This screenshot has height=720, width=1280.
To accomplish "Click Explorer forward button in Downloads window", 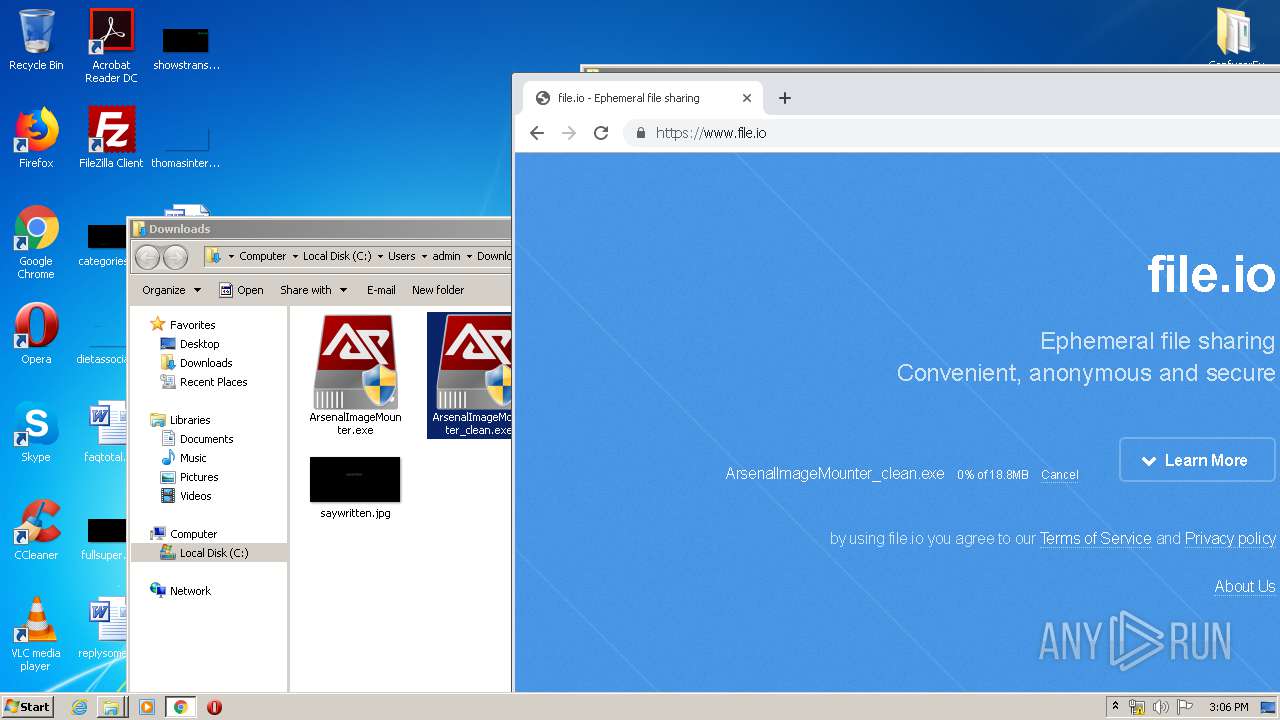I will [175, 257].
